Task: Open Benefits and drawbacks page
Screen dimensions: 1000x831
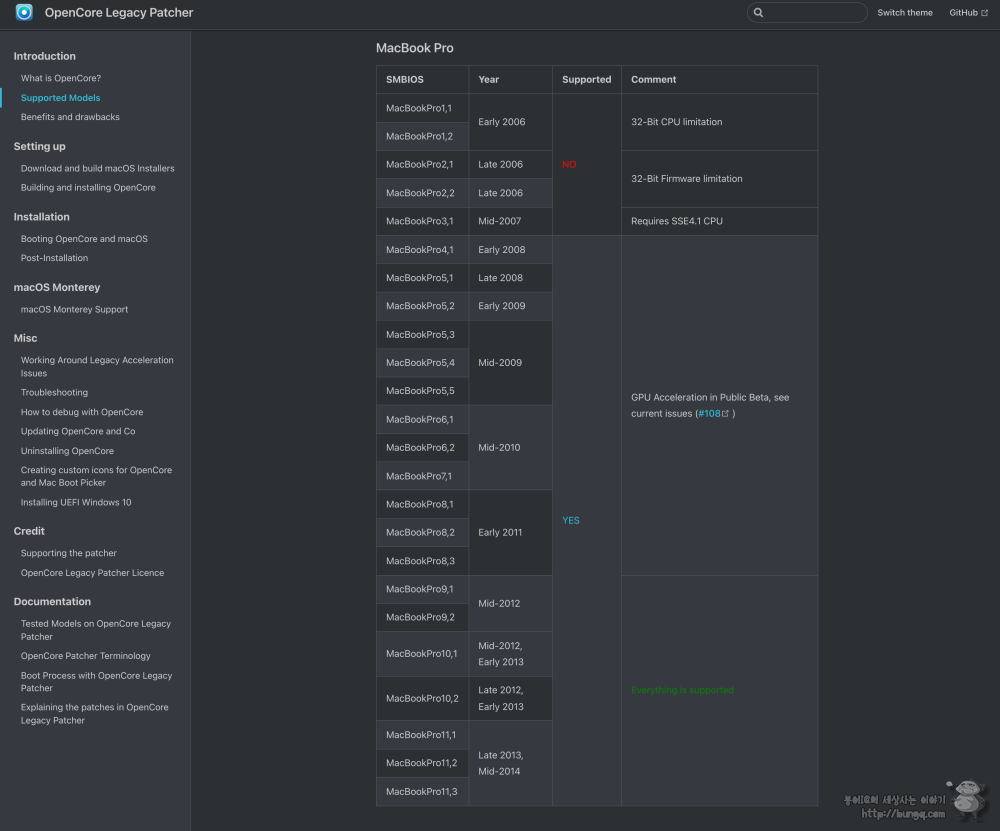Action: point(70,117)
